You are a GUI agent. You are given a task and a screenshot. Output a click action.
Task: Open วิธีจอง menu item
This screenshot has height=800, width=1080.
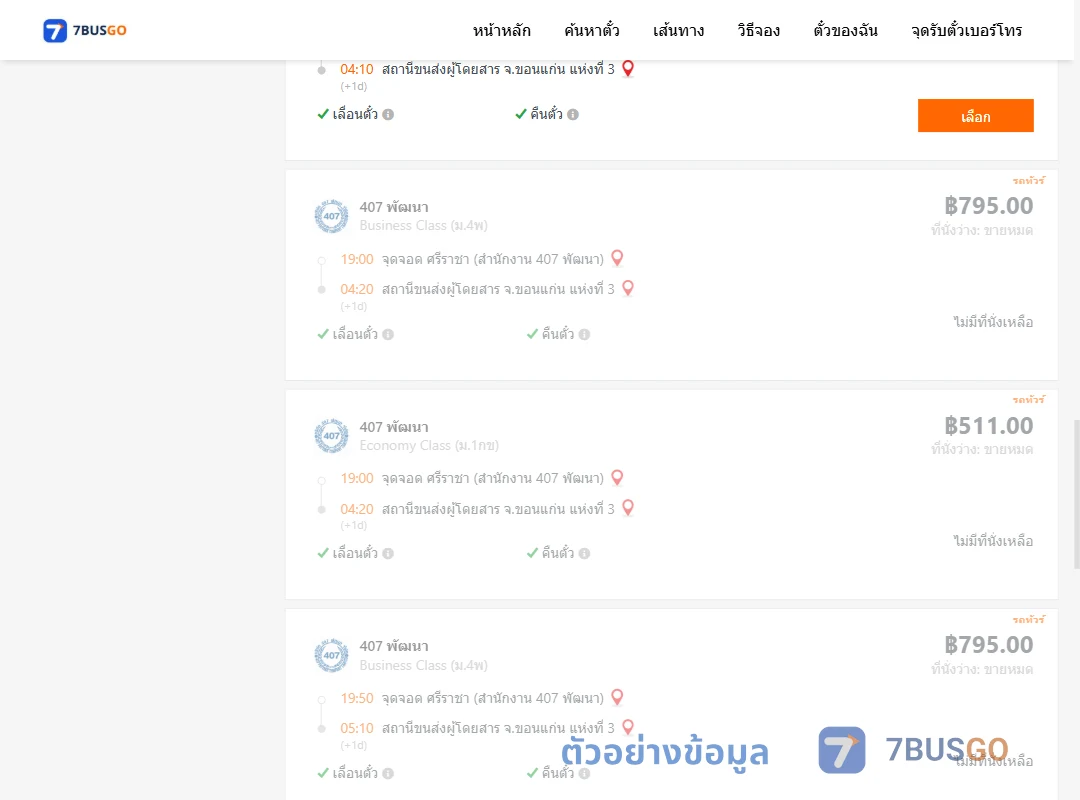click(x=758, y=30)
